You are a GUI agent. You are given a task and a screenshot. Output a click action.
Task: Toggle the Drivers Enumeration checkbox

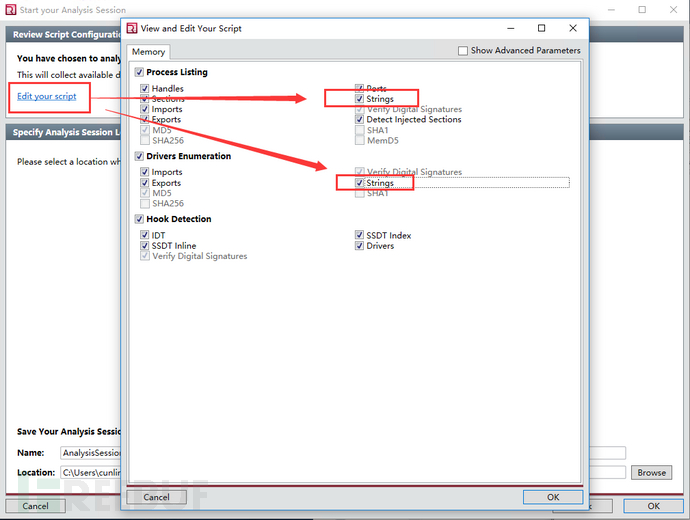click(139, 156)
